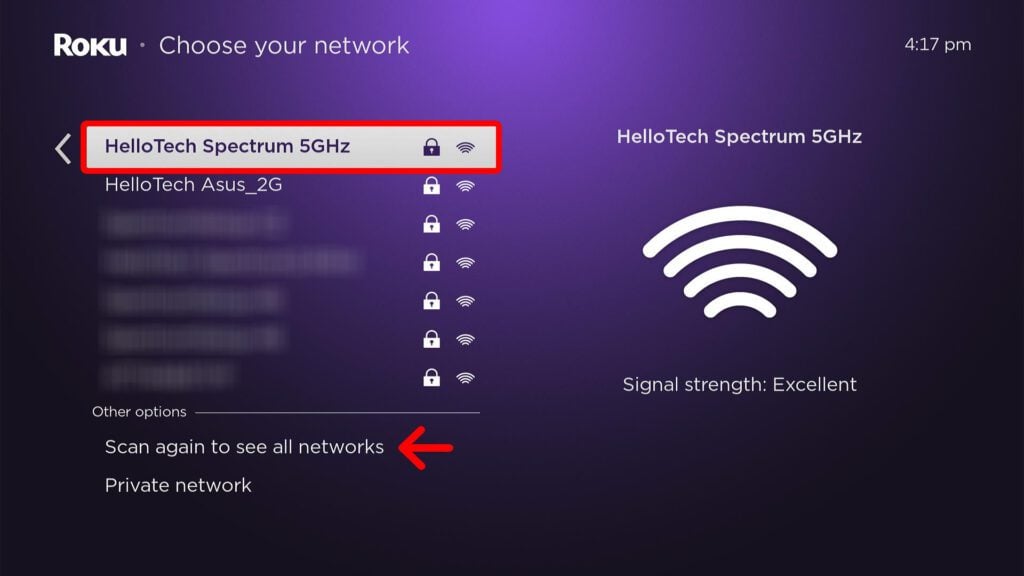
Task: Click the Roku logo in the top-left corner
Action: click(x=90, y=44)
